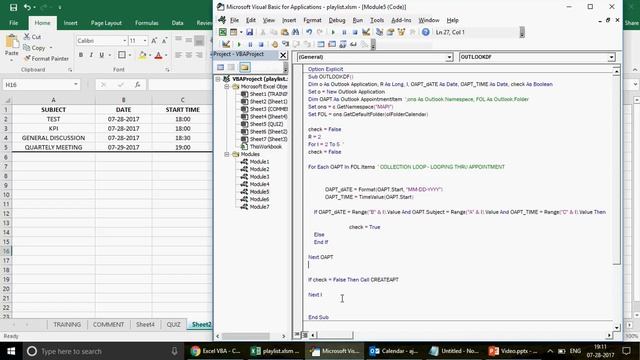Click the Undo icon in VBA toolbar
Screen dimensions: 640x360
pyautogui.click(x=309, y=32)
